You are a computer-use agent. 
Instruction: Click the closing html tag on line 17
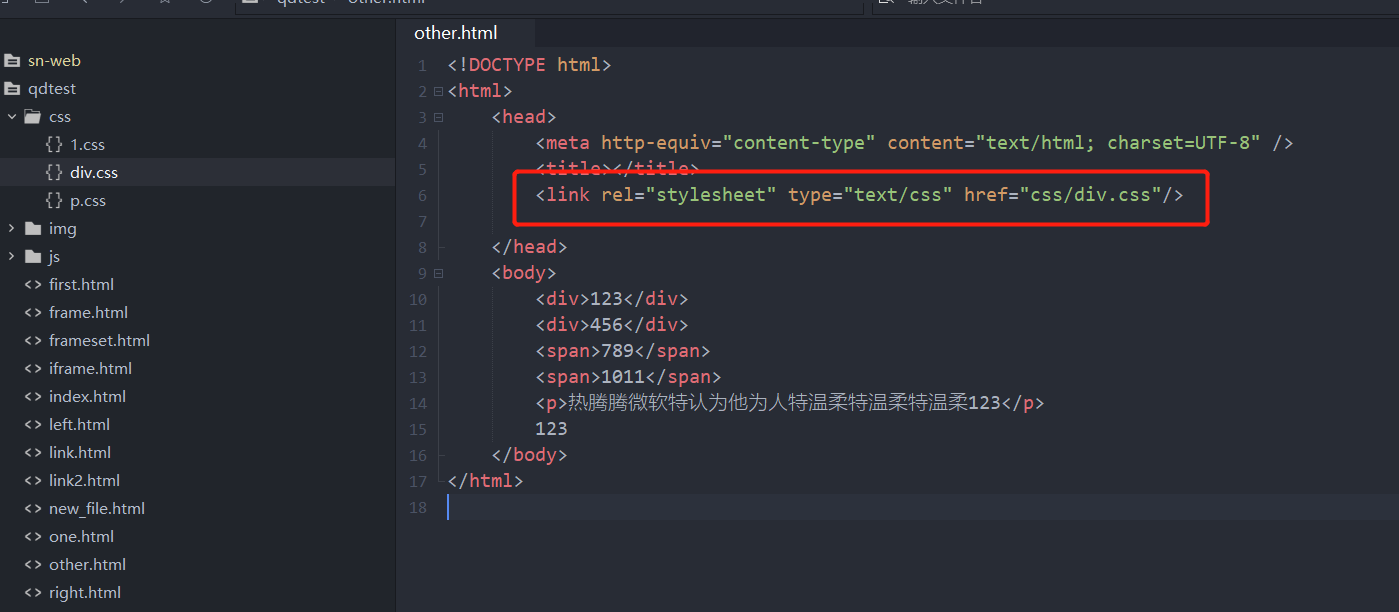(x=486, y=481)
